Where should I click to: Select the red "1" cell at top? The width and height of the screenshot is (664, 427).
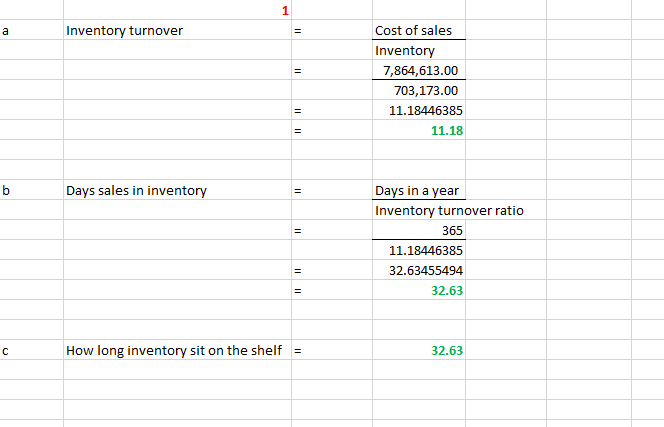point(285,11)
